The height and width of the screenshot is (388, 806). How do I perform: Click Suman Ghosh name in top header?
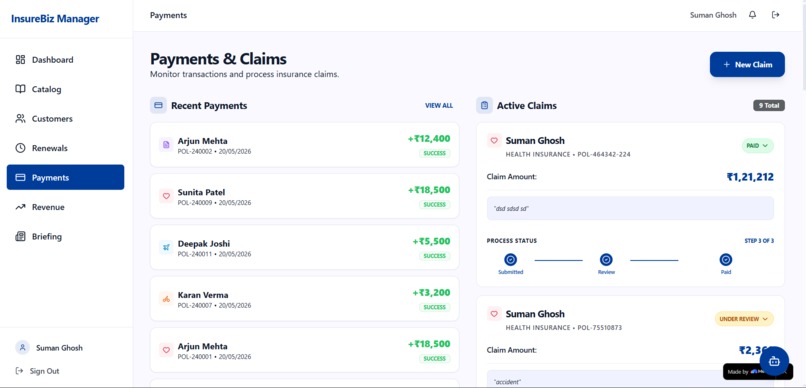713,15
